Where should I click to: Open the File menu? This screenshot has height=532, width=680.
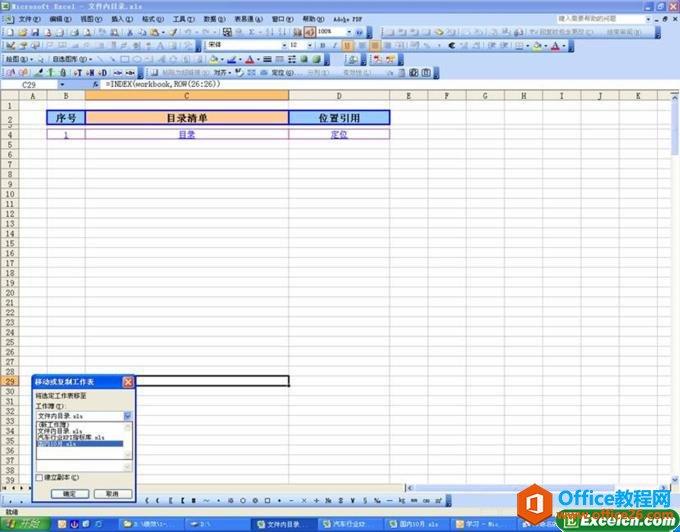(29, 19)
